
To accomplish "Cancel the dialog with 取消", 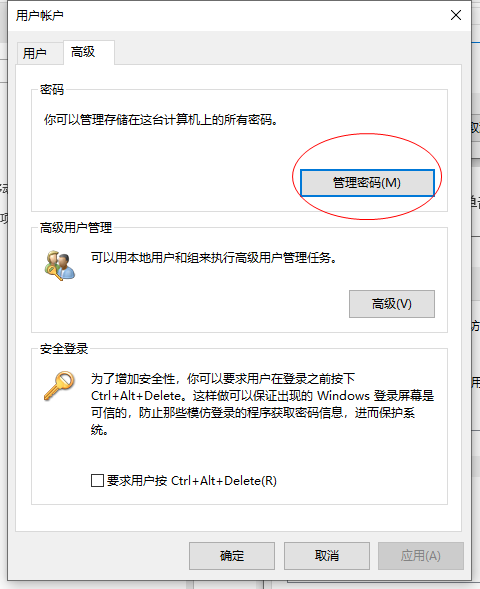I will tap(327, 556).
